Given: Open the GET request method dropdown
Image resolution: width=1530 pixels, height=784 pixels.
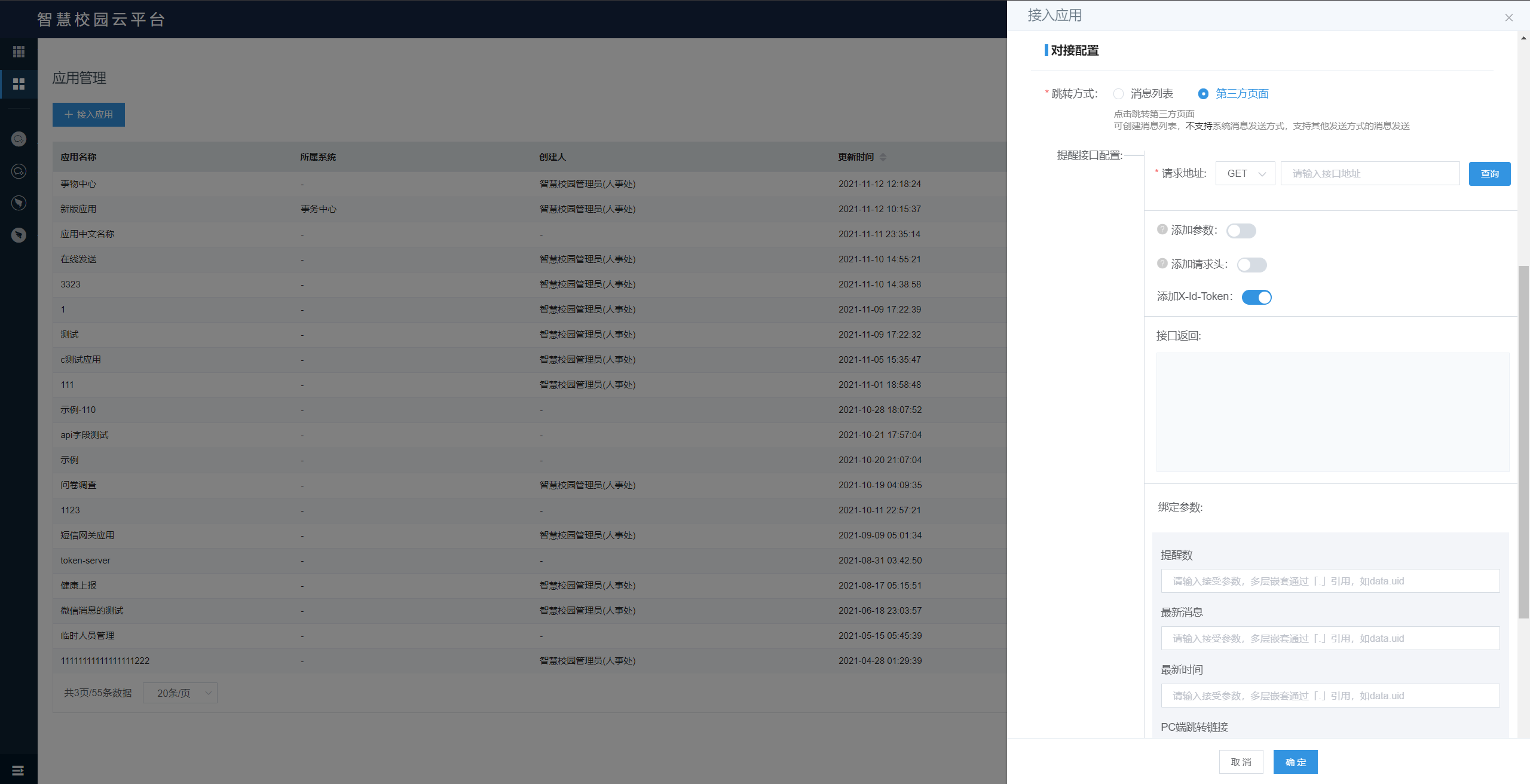Looking at the screenshot, I should tap(1246, 173).
